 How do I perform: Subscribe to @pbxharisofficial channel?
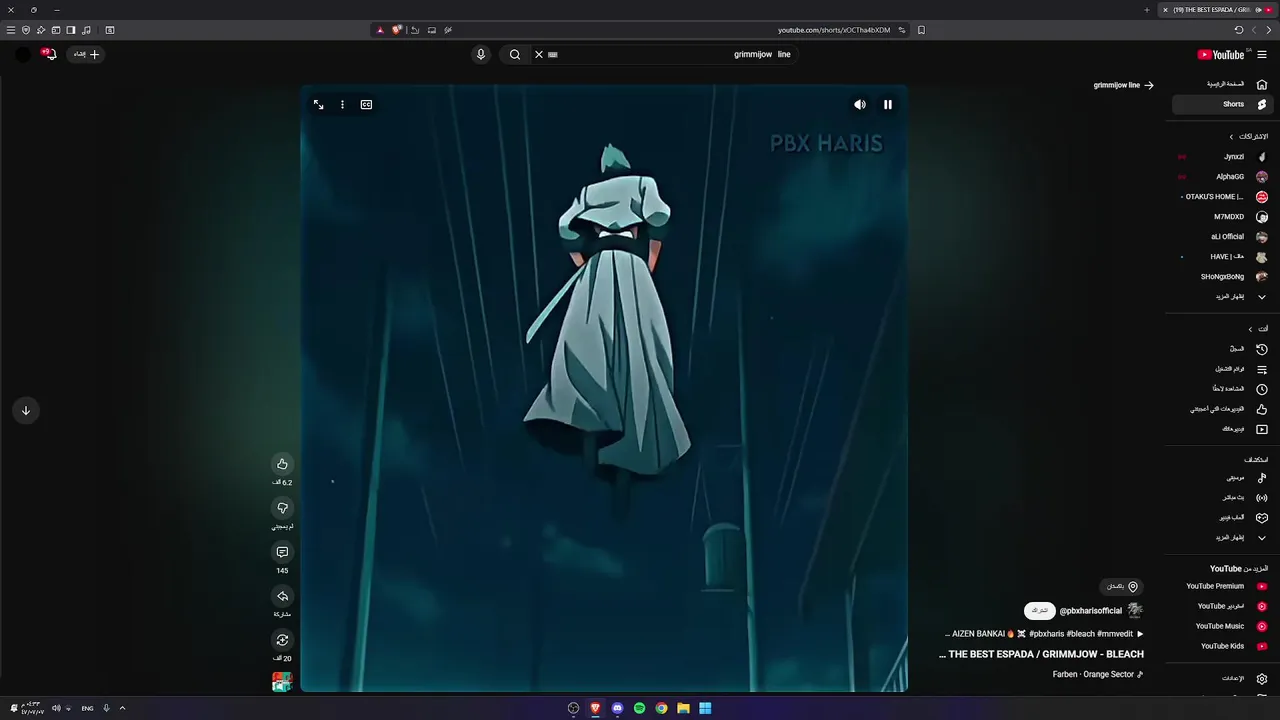pyautogui.click(x=1039, y=610)
